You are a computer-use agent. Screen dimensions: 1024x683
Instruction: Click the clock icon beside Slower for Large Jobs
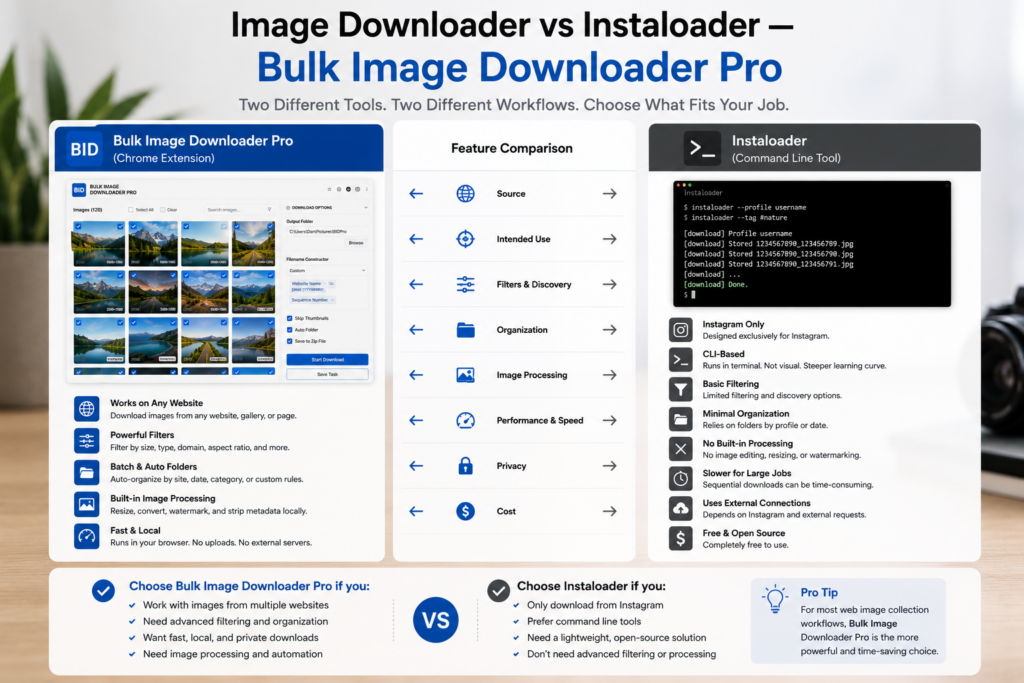point(680,479)
